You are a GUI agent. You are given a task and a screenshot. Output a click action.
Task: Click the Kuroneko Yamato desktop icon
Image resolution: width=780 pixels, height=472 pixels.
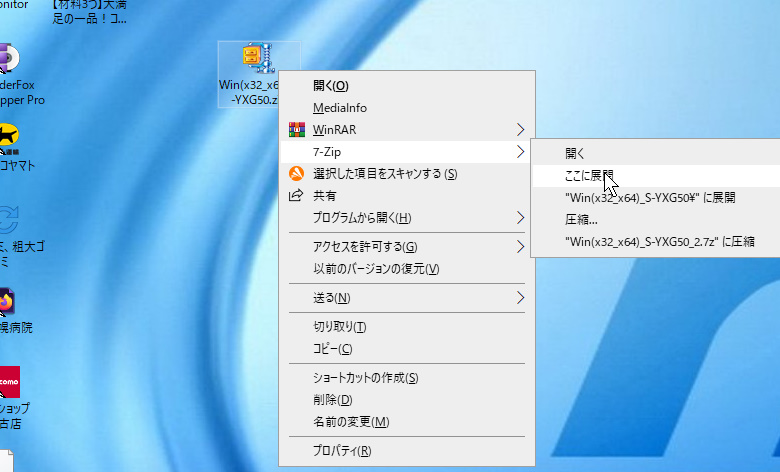pos(10,135)
